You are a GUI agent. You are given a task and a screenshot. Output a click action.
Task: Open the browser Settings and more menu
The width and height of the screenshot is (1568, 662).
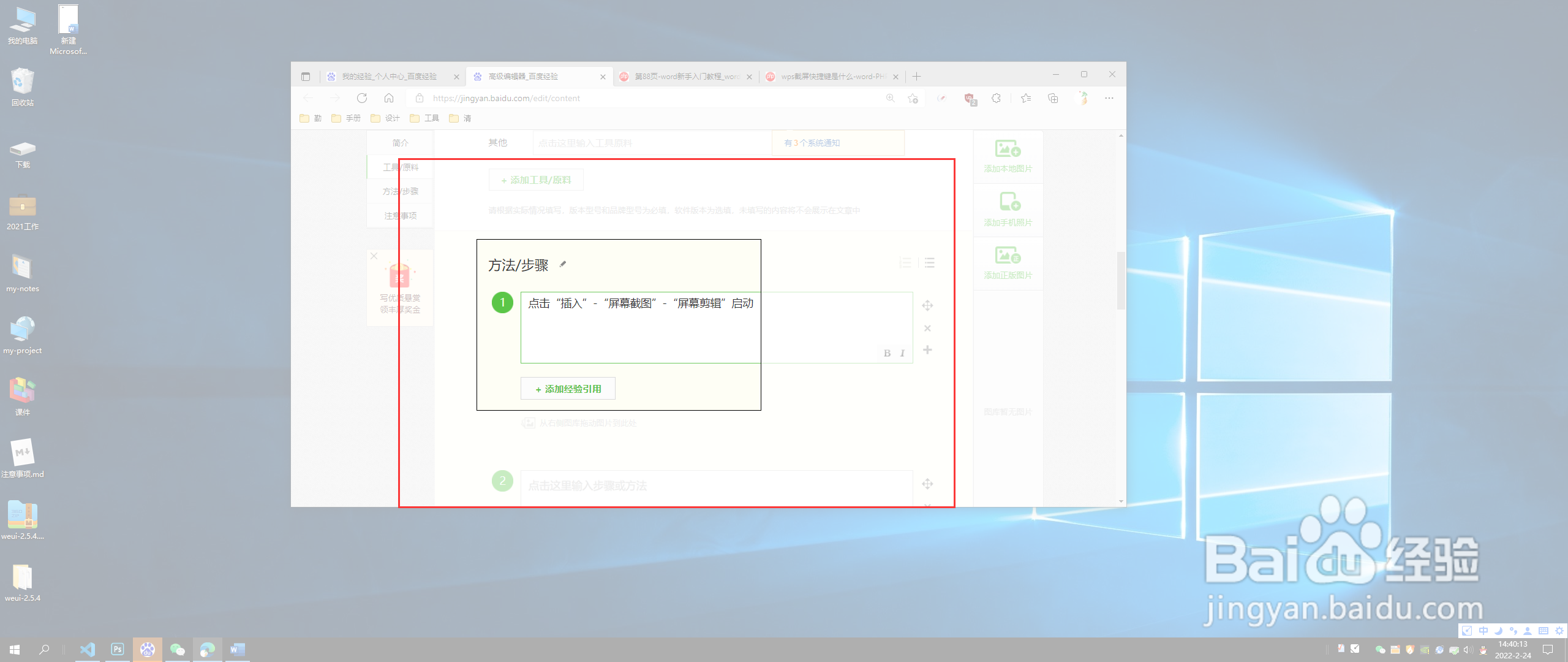1109,98
